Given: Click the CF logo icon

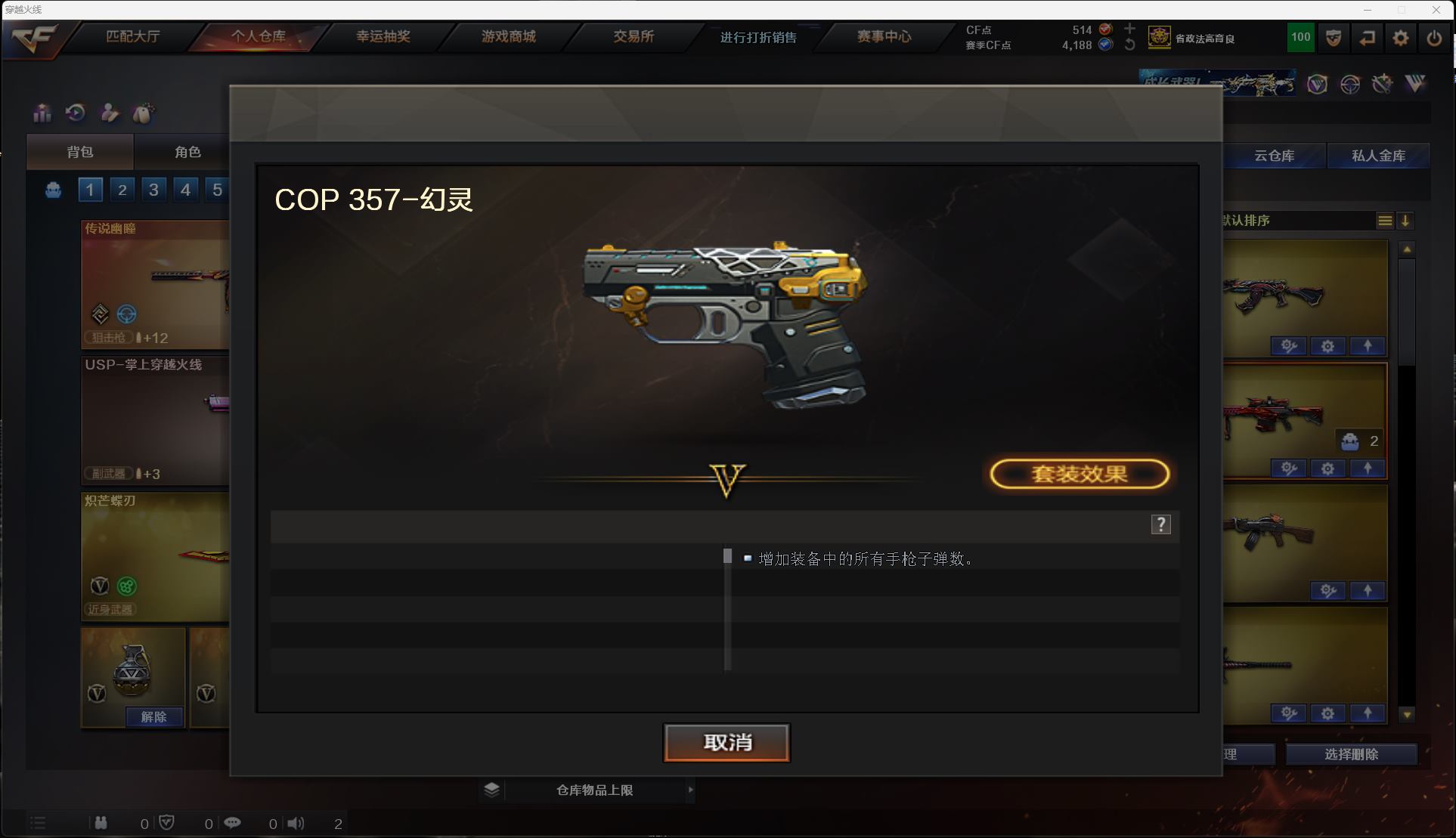Looking at the screenshot, I should (x=36, y=38).
